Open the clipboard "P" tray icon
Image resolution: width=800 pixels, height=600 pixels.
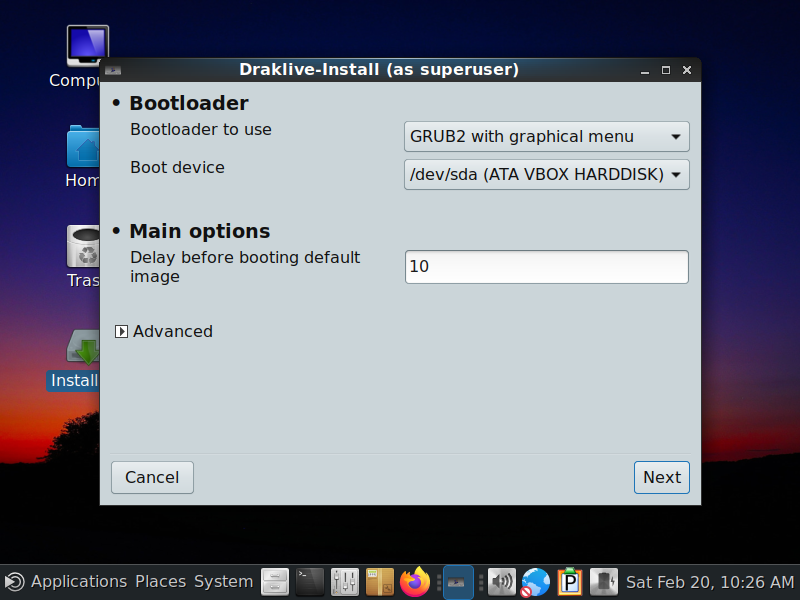[570, 582]
